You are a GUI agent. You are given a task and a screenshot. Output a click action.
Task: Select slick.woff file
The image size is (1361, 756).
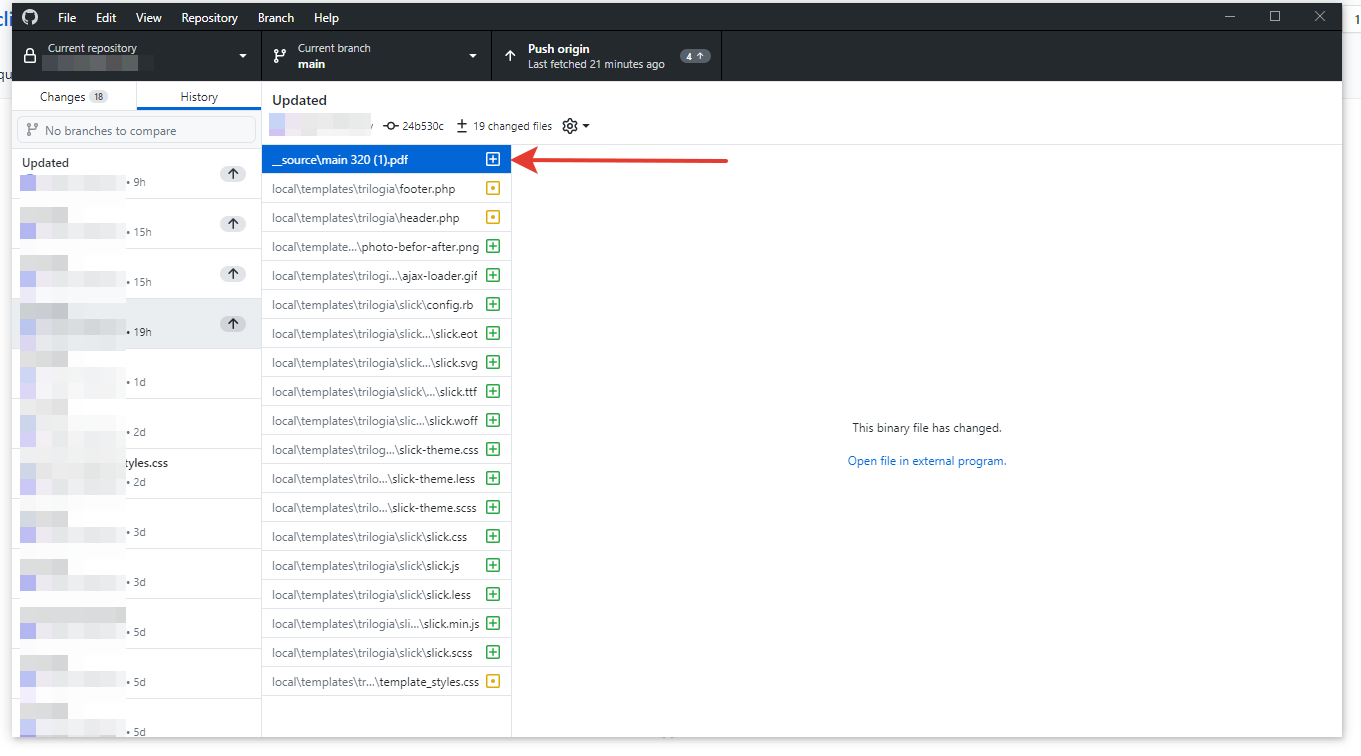pos(387,420)
